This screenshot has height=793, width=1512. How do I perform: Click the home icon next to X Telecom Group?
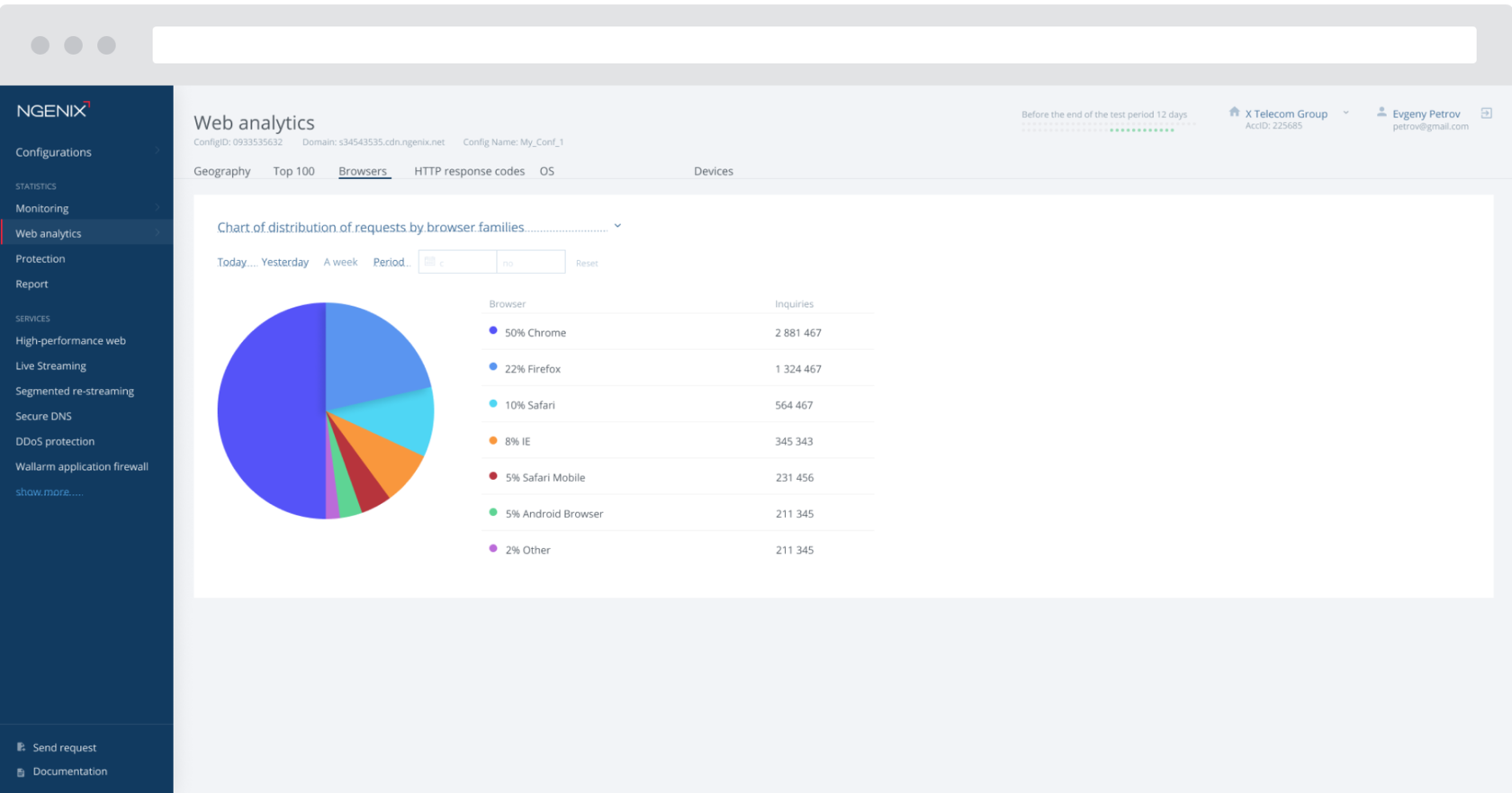point(1234,113)
